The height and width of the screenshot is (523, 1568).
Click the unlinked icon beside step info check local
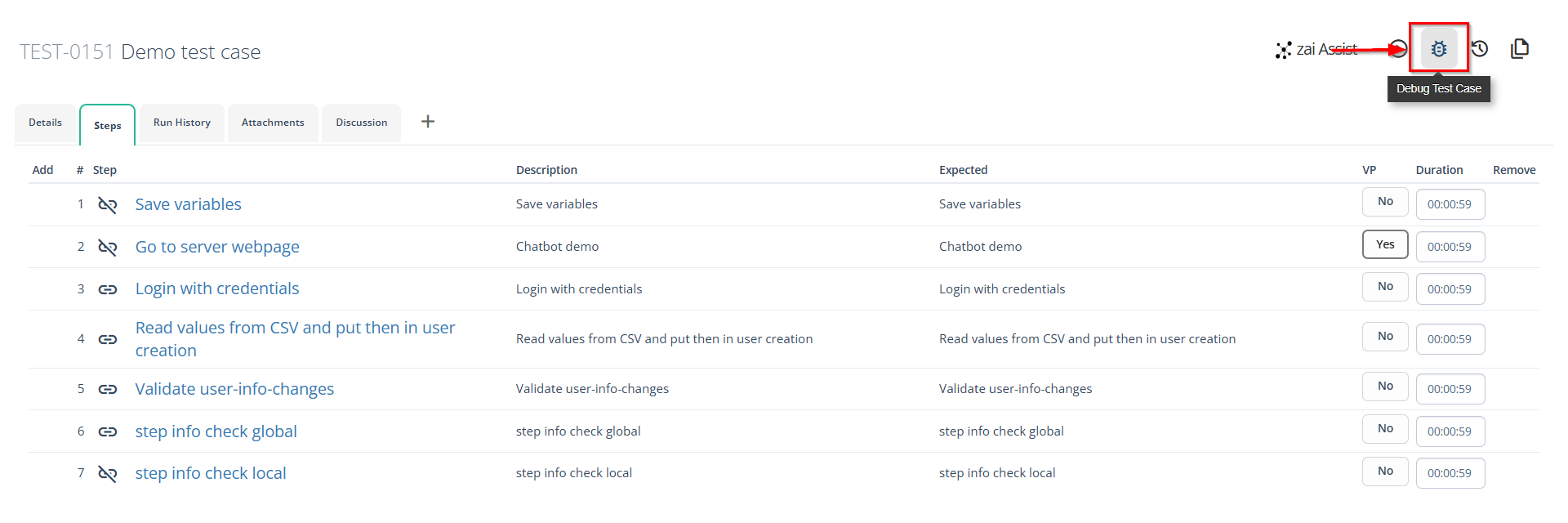click(x=108, y=473)
